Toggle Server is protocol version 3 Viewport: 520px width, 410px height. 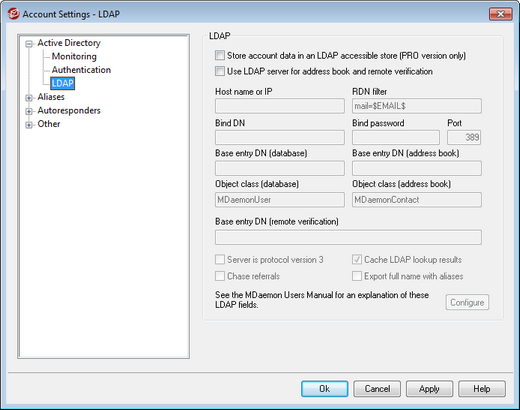(220, 259)
